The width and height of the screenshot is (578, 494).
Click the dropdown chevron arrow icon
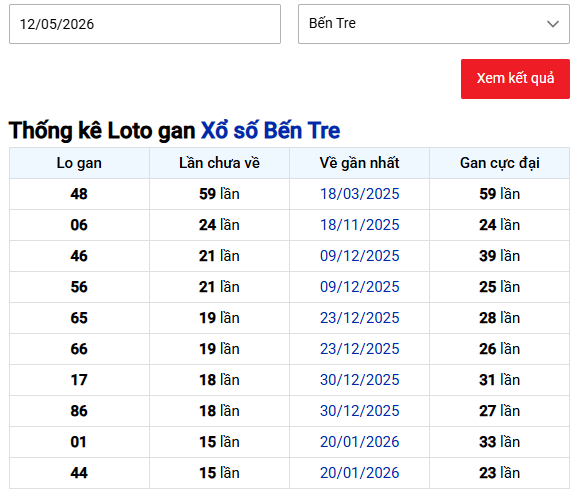point(553,24)
